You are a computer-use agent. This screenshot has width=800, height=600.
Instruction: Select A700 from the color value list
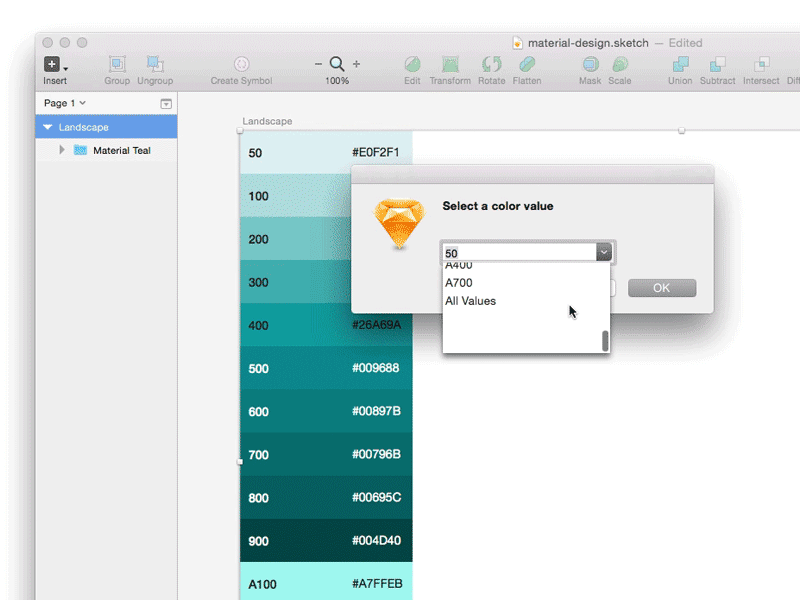(x=459, y=282)
